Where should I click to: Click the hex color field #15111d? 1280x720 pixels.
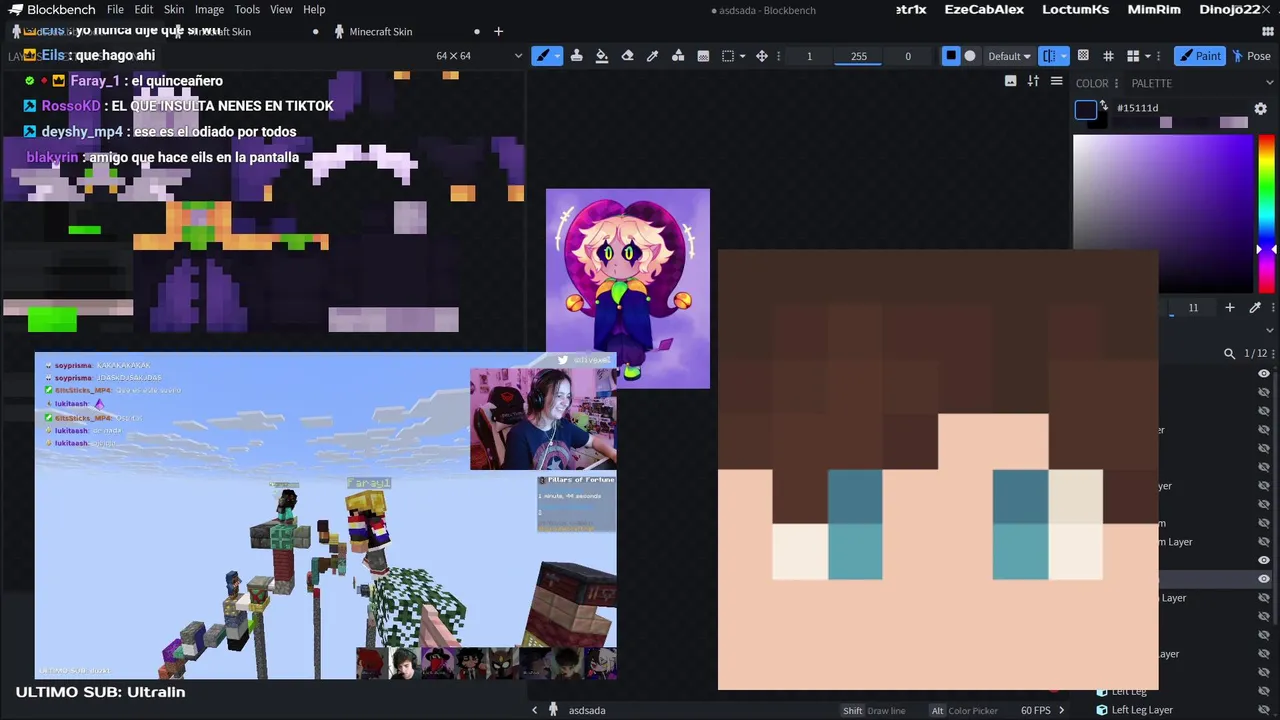[1181, 108]
